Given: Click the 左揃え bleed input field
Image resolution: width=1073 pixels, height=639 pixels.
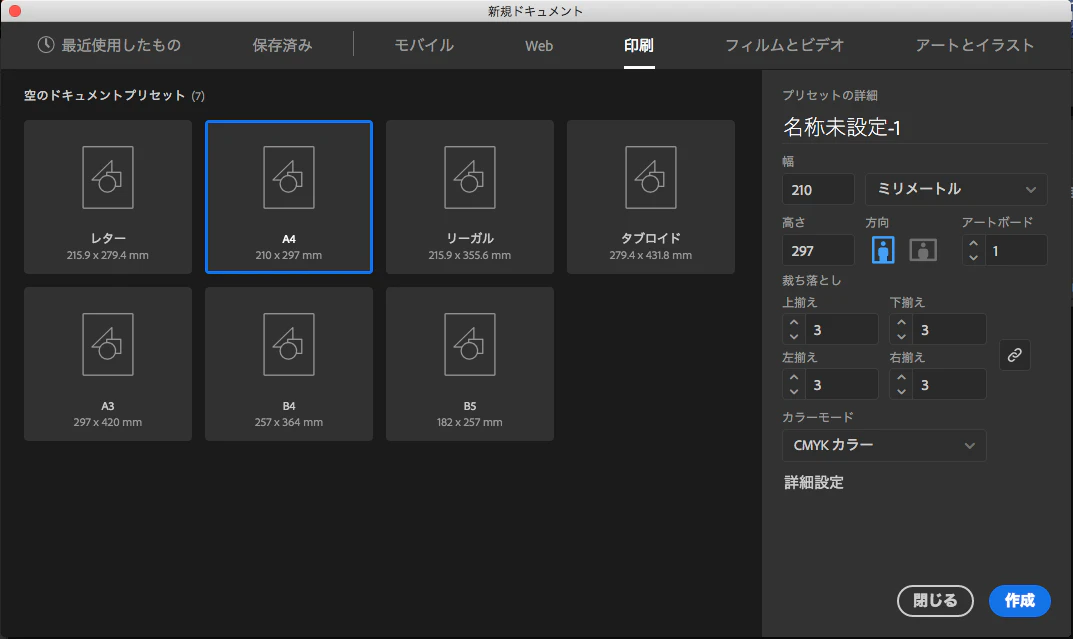Looking at the screenshot, I should pos(841,384).
